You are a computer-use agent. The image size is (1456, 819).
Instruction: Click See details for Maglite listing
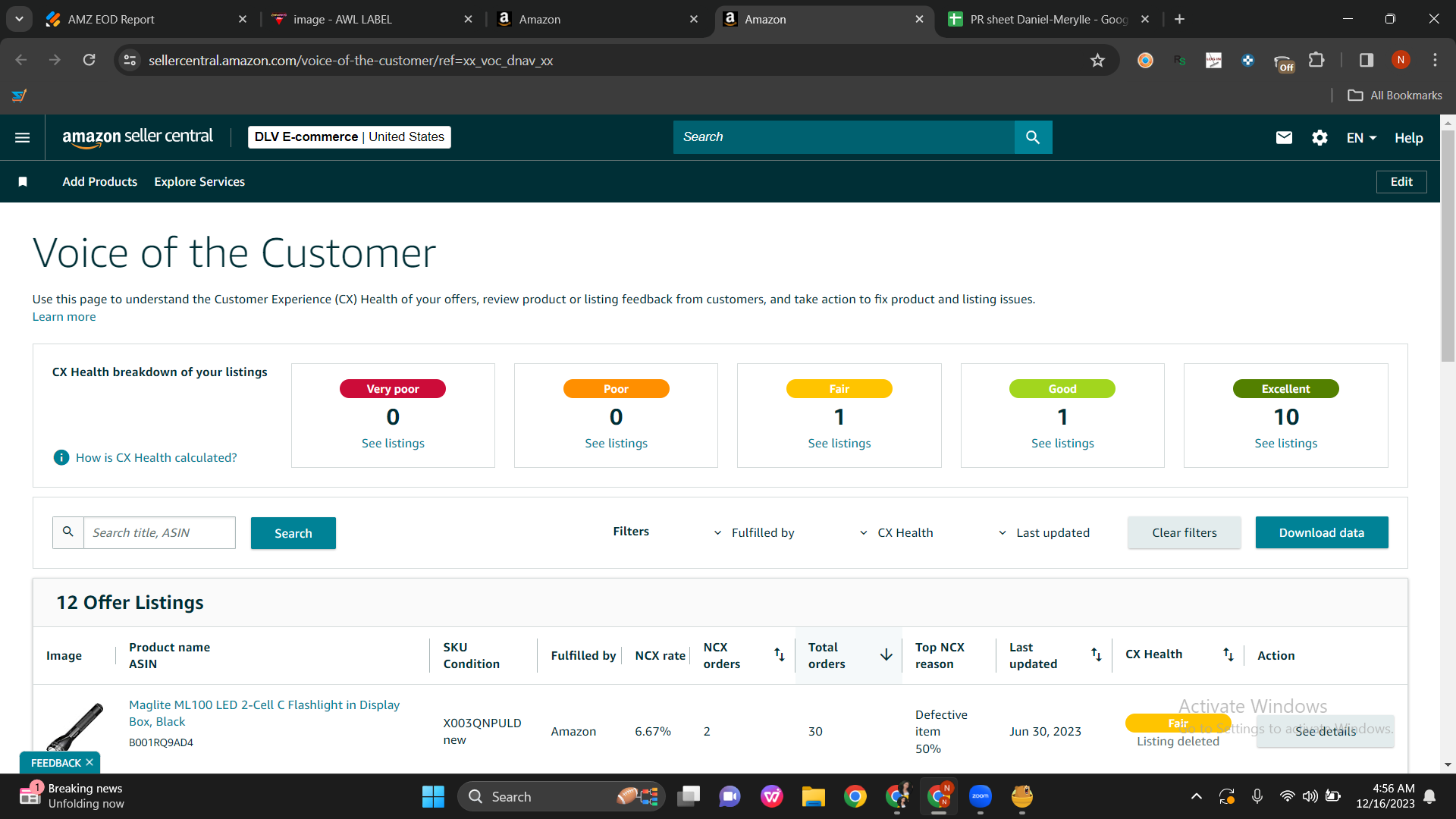(1325, 731)
